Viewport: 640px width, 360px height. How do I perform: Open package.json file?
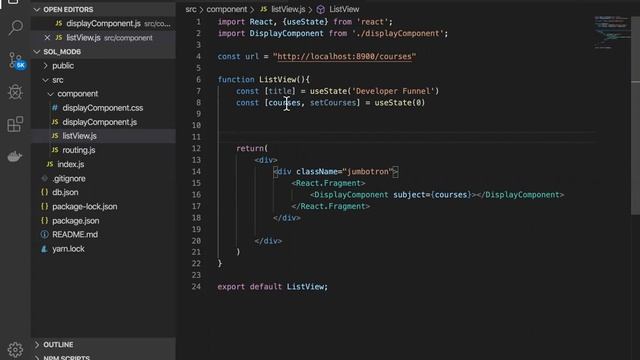[76, 220]
